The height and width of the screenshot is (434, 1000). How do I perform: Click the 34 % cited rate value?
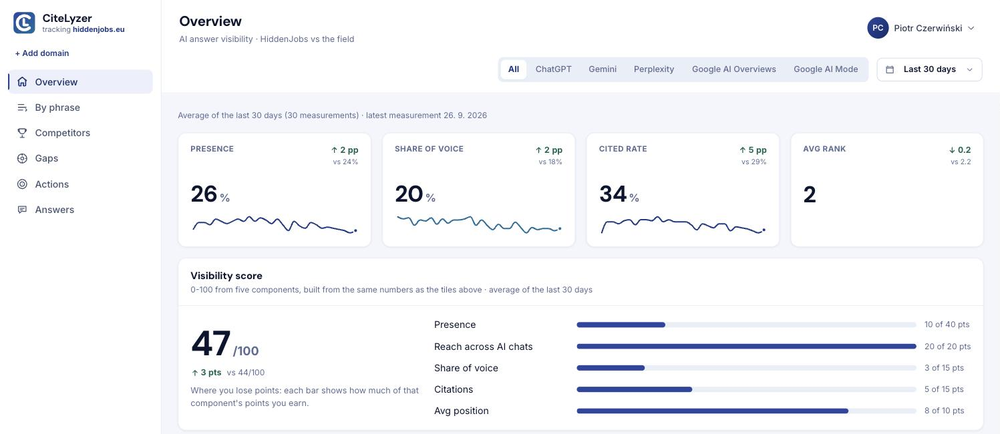619,194
